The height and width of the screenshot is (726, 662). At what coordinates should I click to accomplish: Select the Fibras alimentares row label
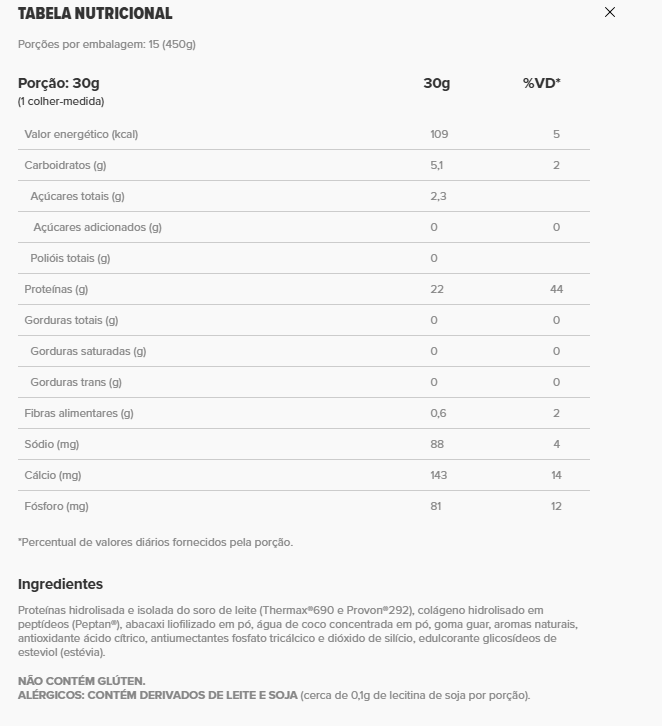[79, 413]
